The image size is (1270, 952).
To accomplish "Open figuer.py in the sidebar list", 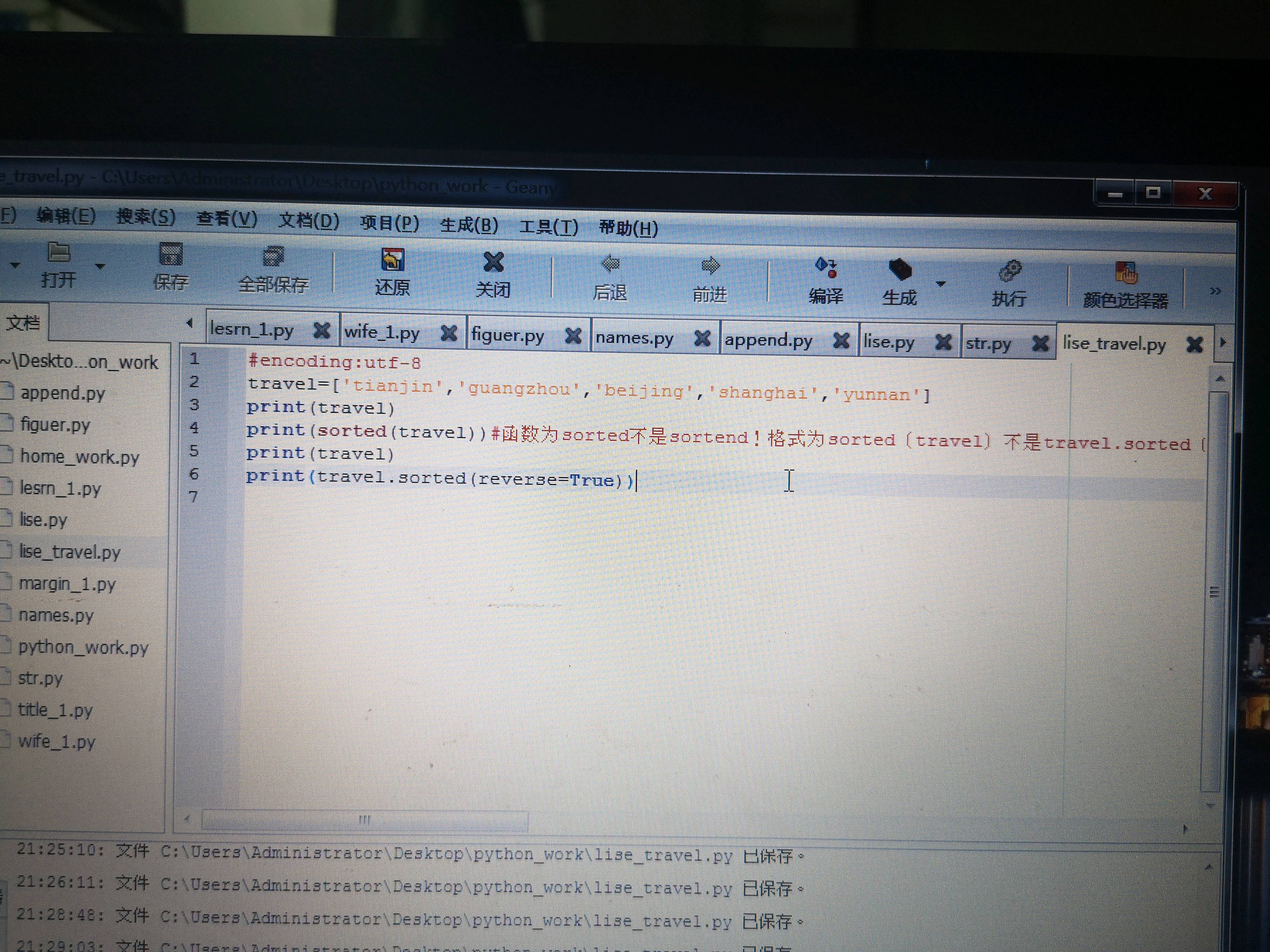I will [55, 425].
